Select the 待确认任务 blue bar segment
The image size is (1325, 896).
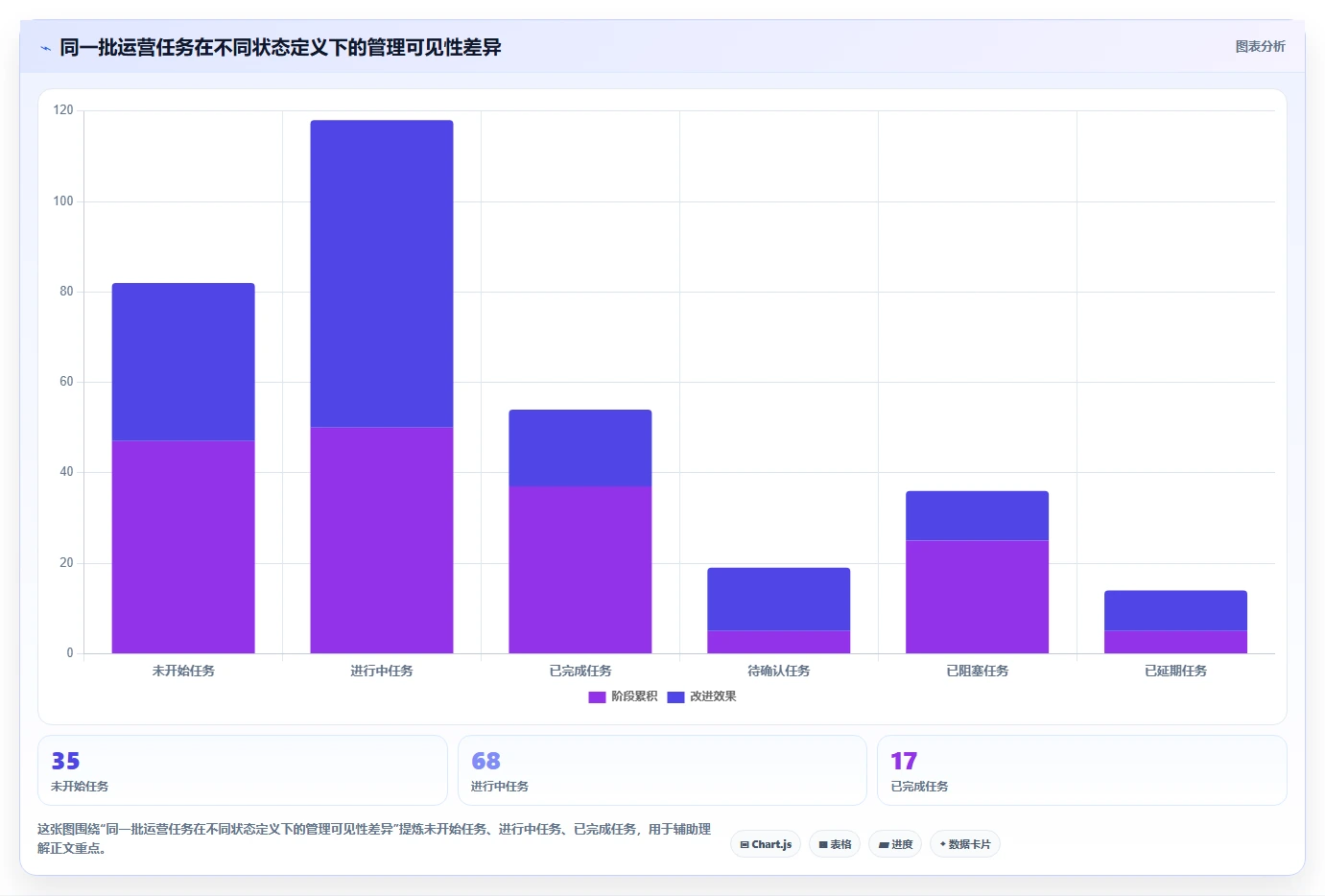pos(779,600)
